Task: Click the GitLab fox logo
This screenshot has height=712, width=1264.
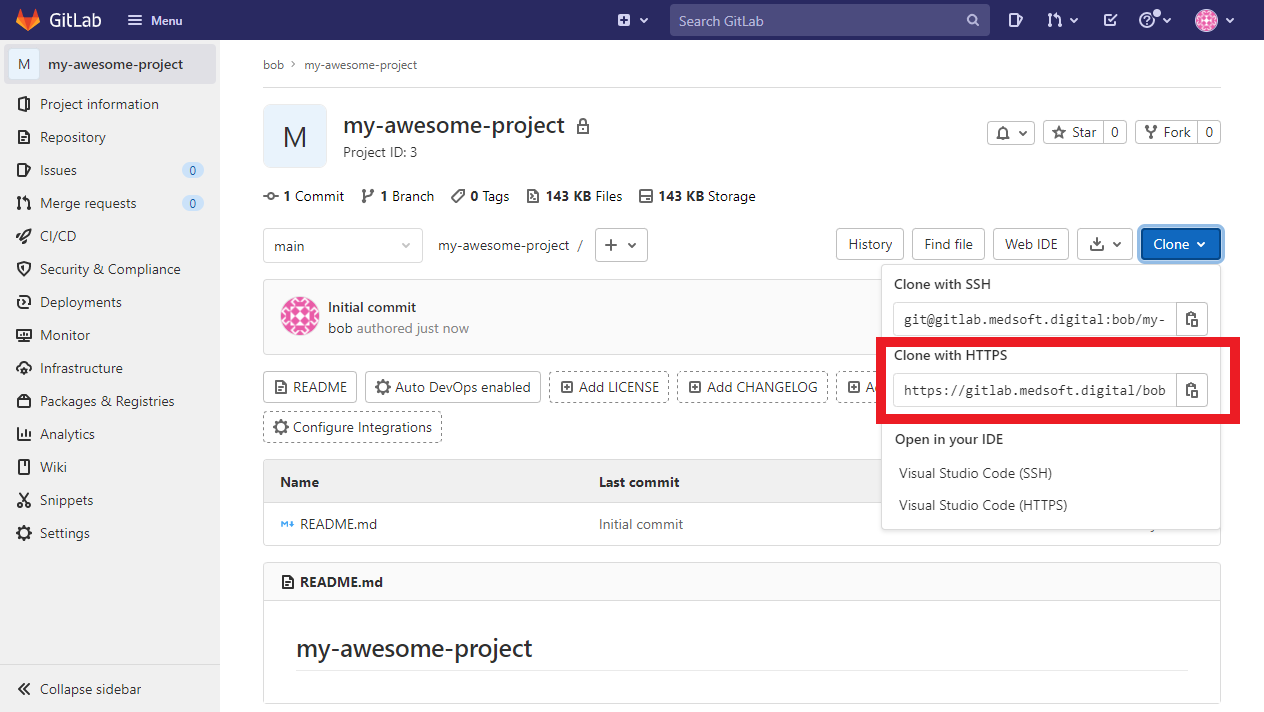Action: pos(28,20)
